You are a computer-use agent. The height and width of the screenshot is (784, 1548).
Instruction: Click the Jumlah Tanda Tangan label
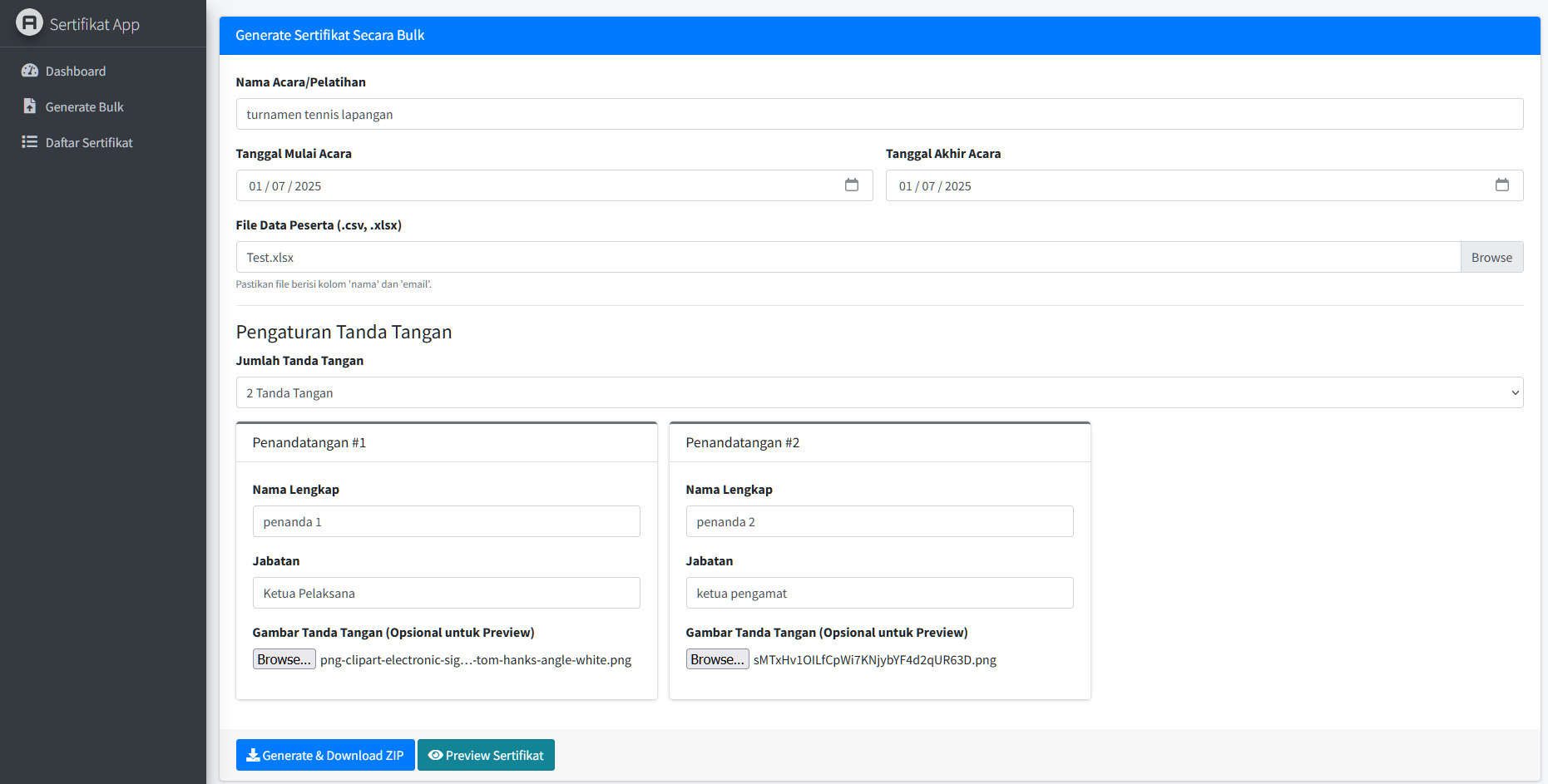point(299,361)
